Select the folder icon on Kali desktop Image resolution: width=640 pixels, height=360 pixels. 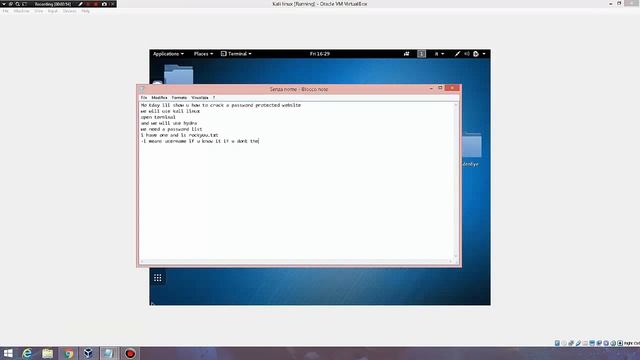[x=178, y=75]
